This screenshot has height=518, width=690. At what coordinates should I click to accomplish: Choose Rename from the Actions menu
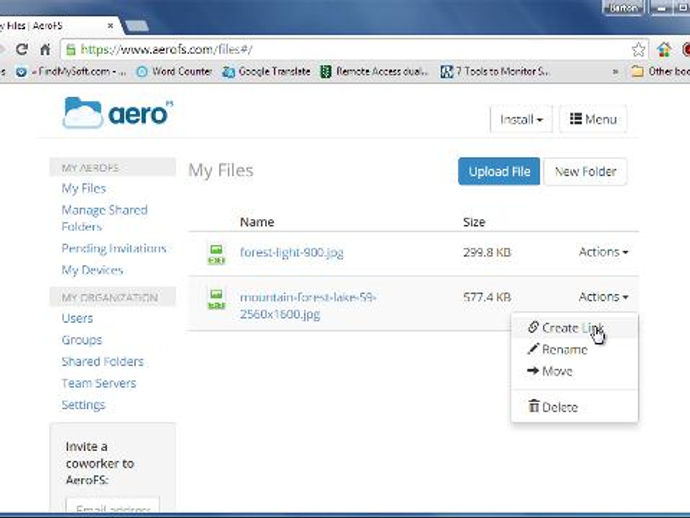[574, 349]
